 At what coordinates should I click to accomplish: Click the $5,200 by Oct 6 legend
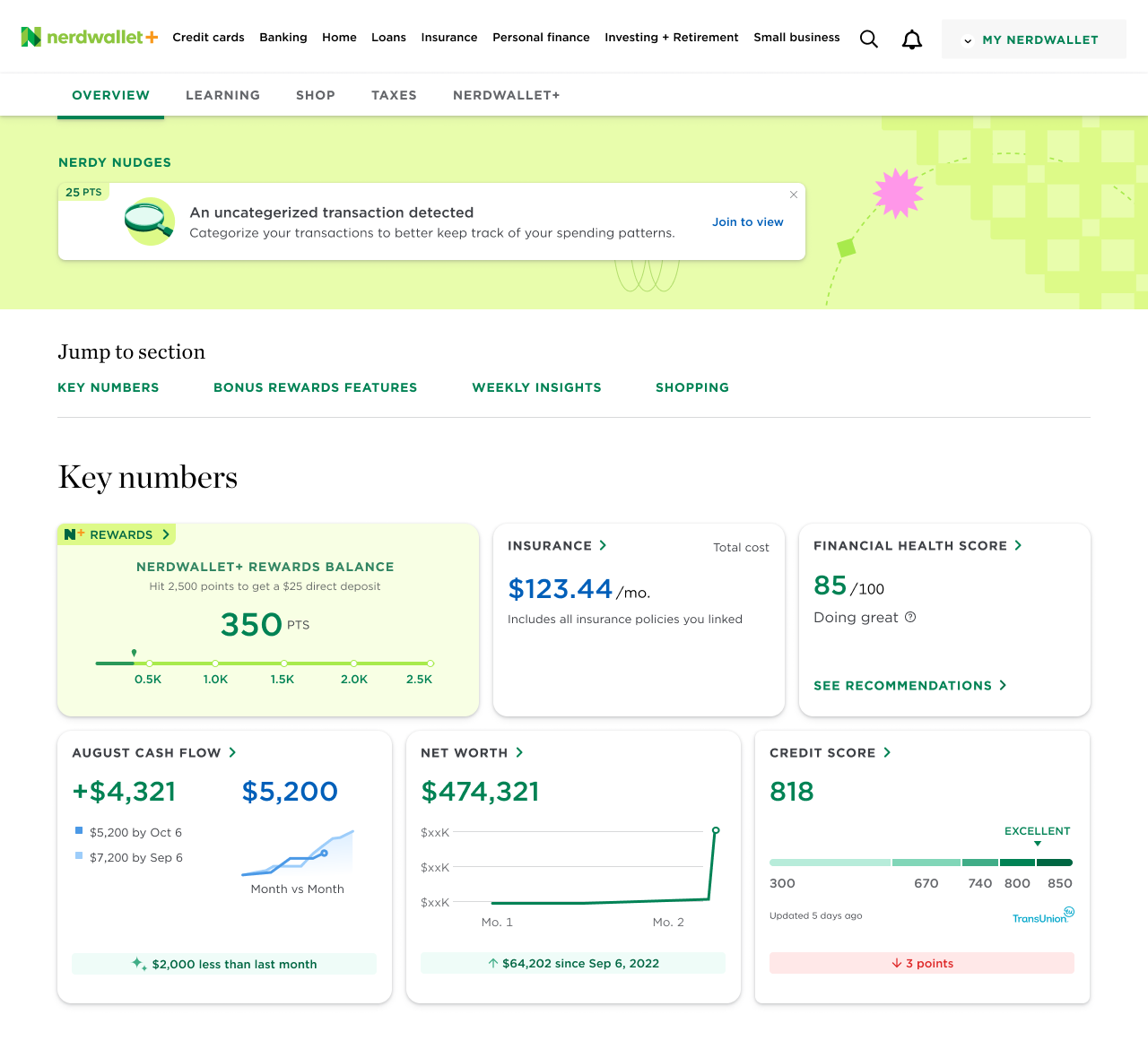pyautogui.click(x=128, y=833)
